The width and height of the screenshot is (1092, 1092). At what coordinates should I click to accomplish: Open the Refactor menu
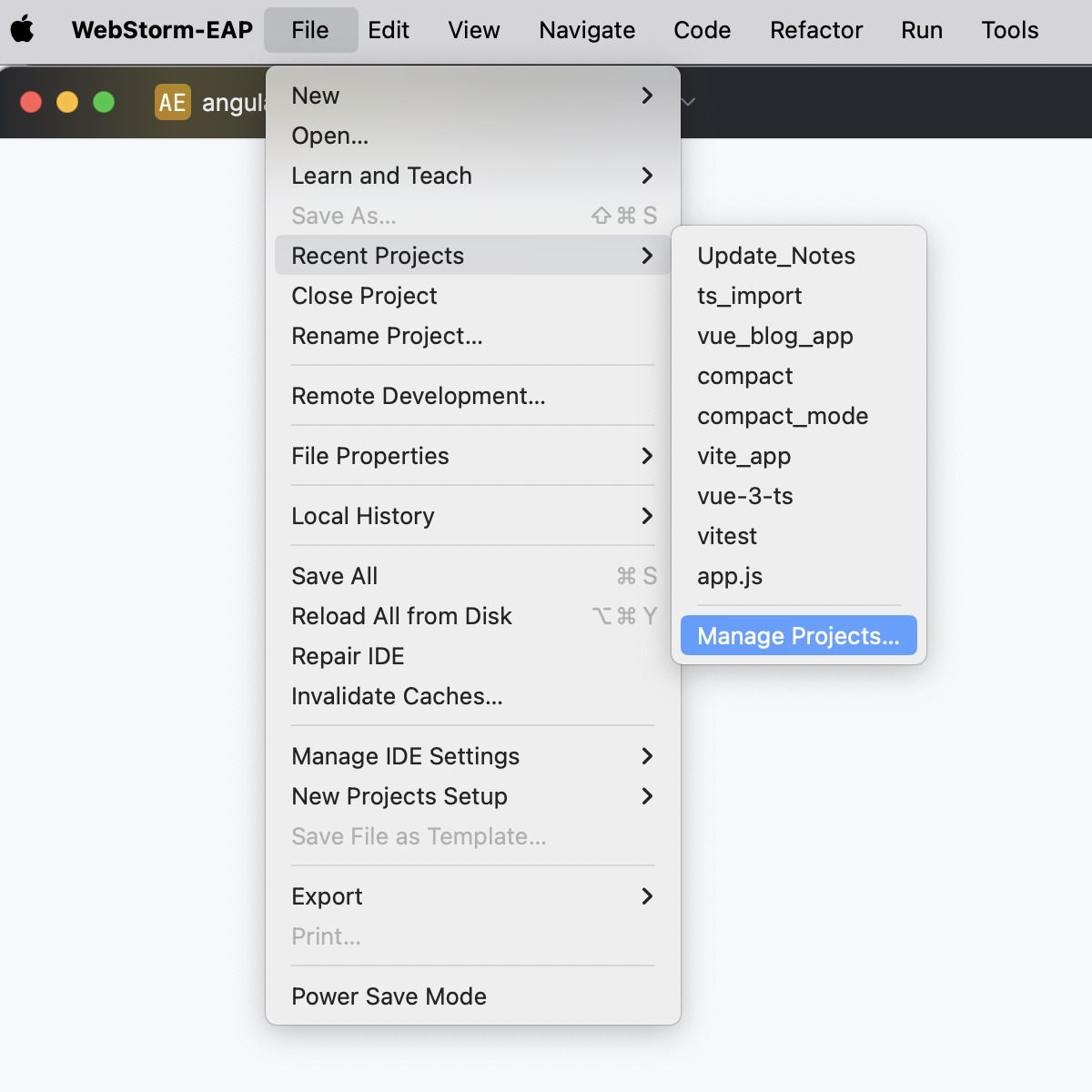815,30
